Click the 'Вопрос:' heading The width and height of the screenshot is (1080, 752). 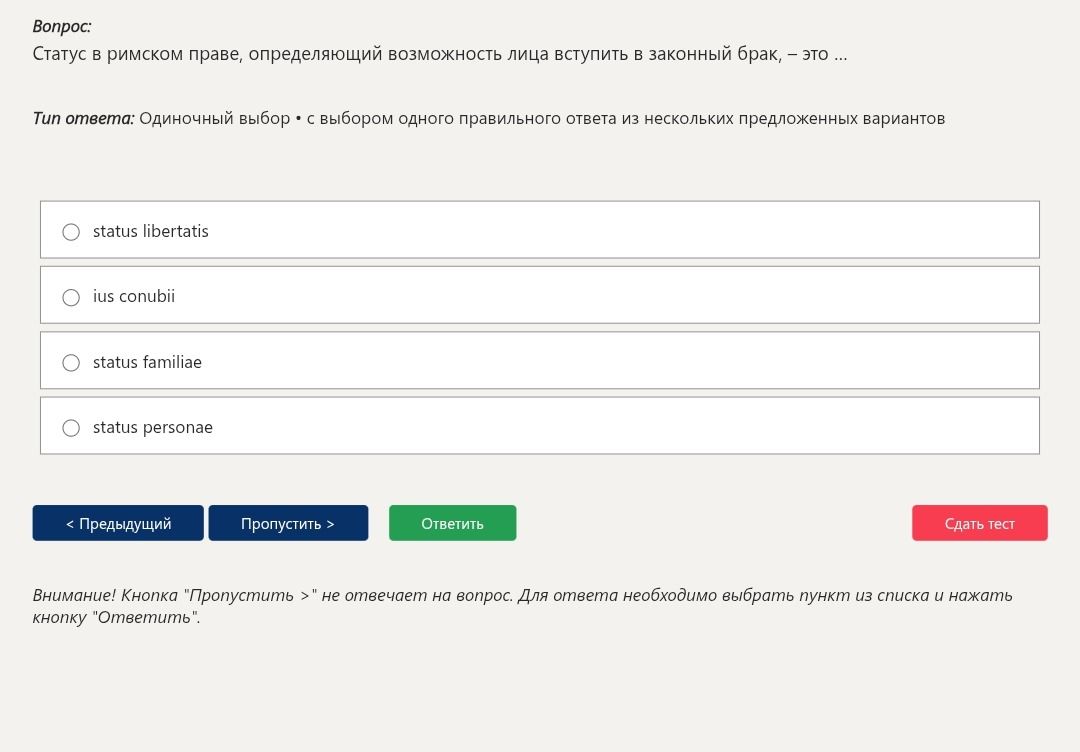61,26
